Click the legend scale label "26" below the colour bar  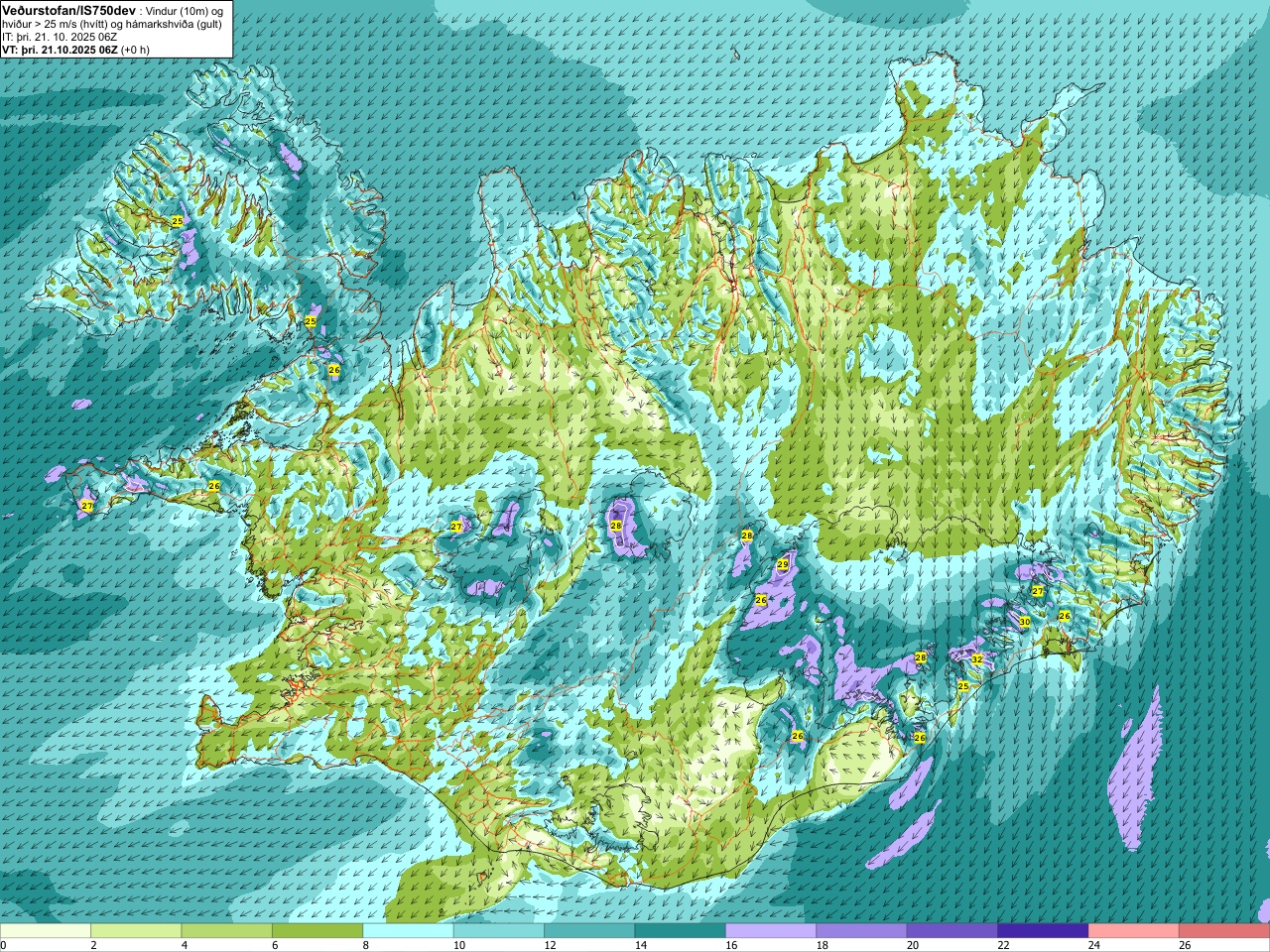tap(1185, 945)
